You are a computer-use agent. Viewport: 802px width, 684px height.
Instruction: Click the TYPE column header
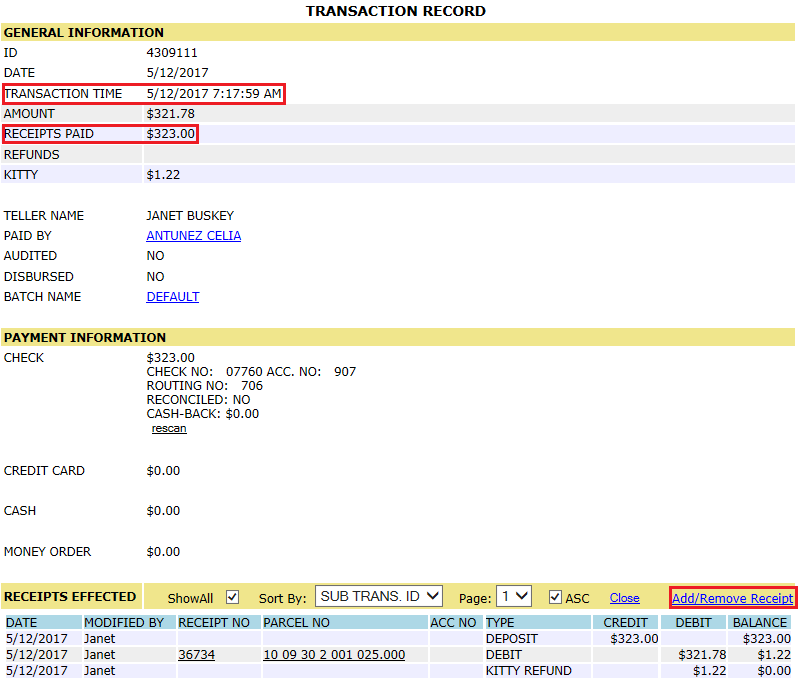538,623
